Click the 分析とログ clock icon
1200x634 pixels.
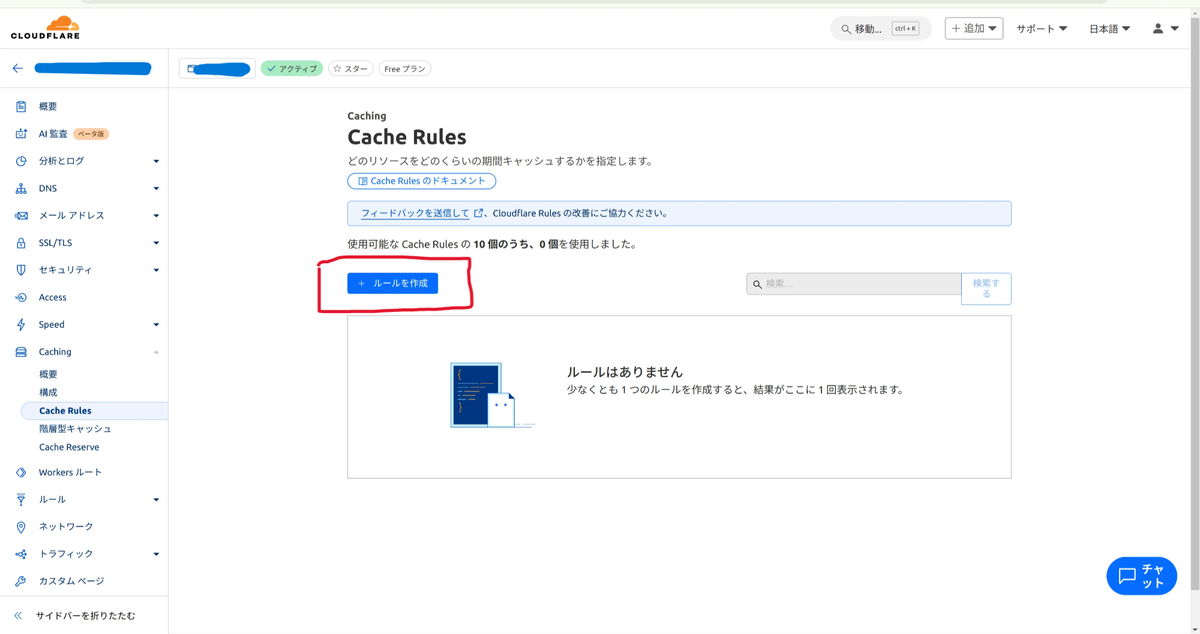click(x=21, y=161)
